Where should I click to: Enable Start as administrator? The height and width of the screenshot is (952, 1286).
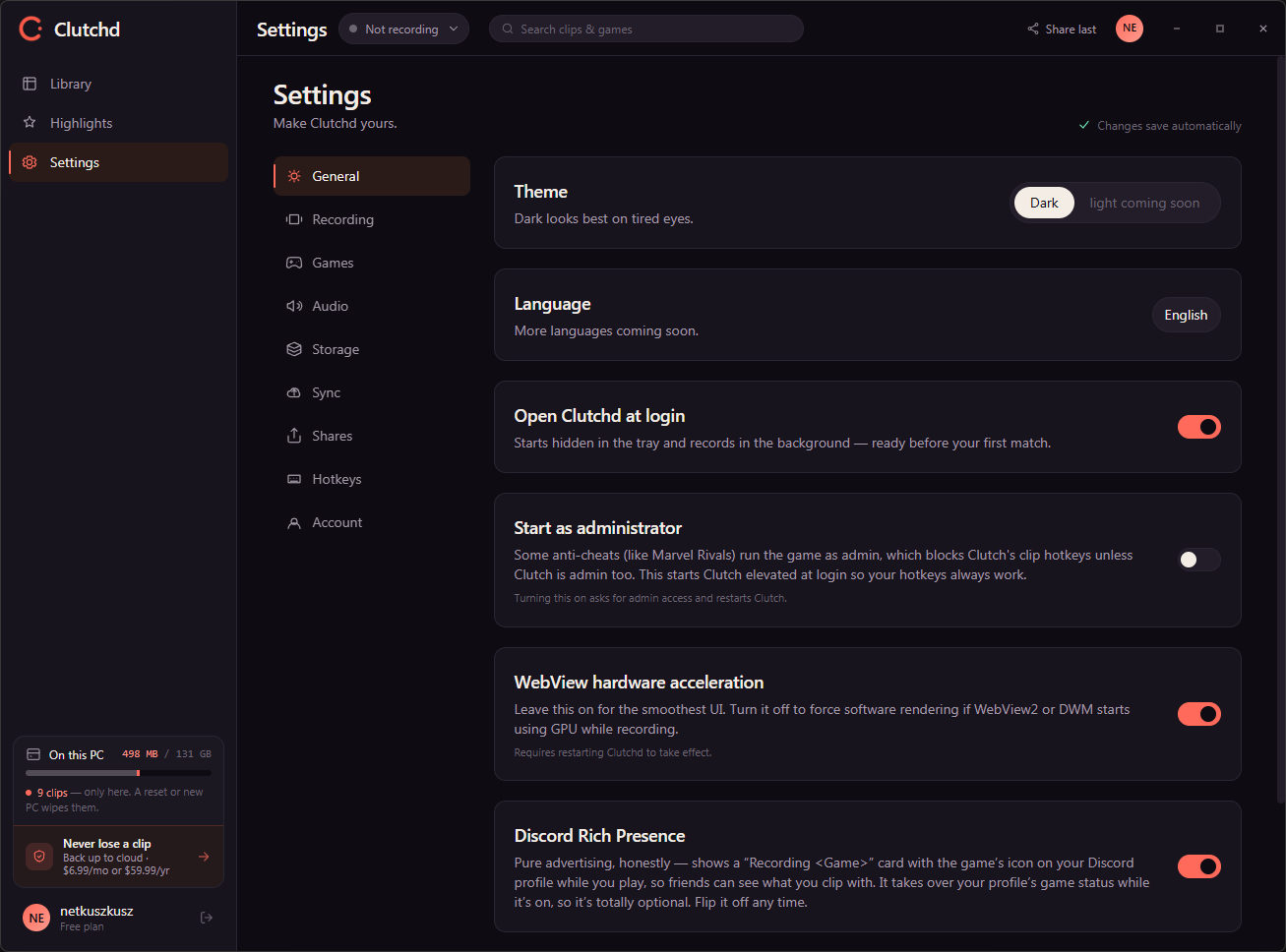1199,560
